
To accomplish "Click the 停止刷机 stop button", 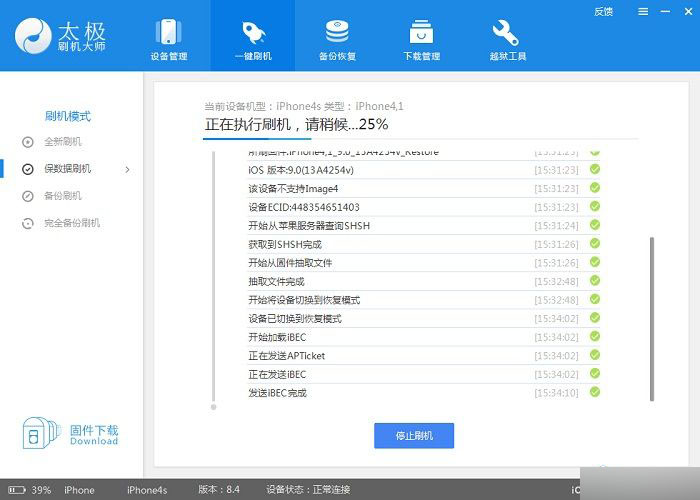I will click(414, 436).
